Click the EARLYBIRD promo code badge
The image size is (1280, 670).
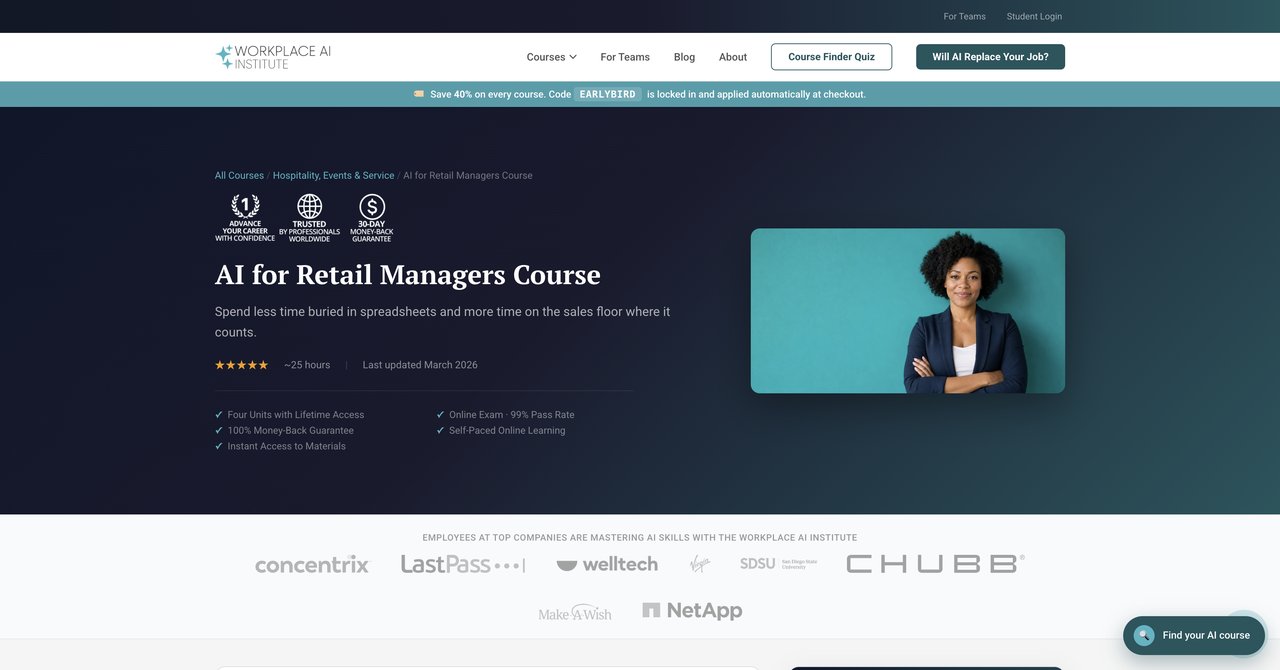coord(608,94)
